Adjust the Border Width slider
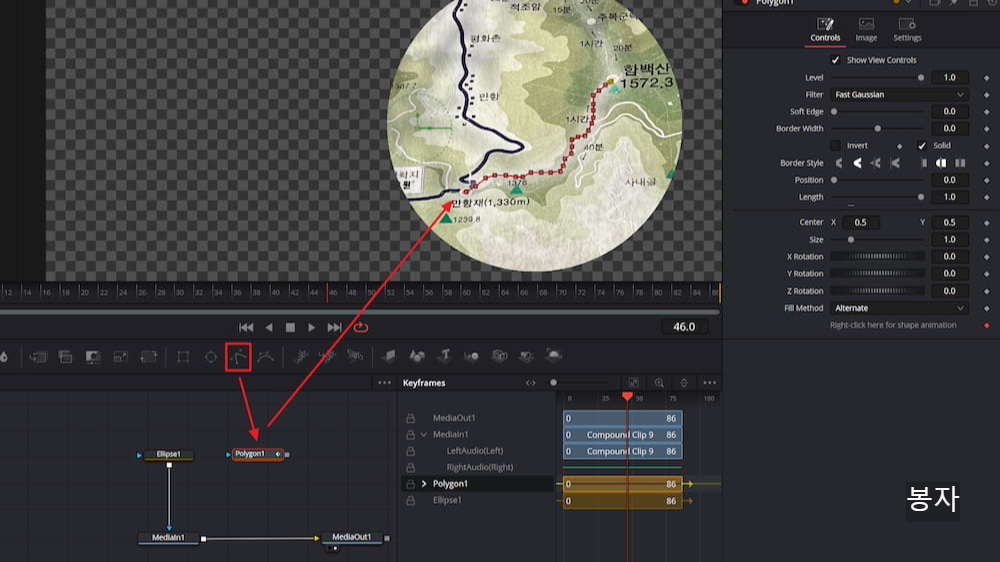 tap(878, 129)
